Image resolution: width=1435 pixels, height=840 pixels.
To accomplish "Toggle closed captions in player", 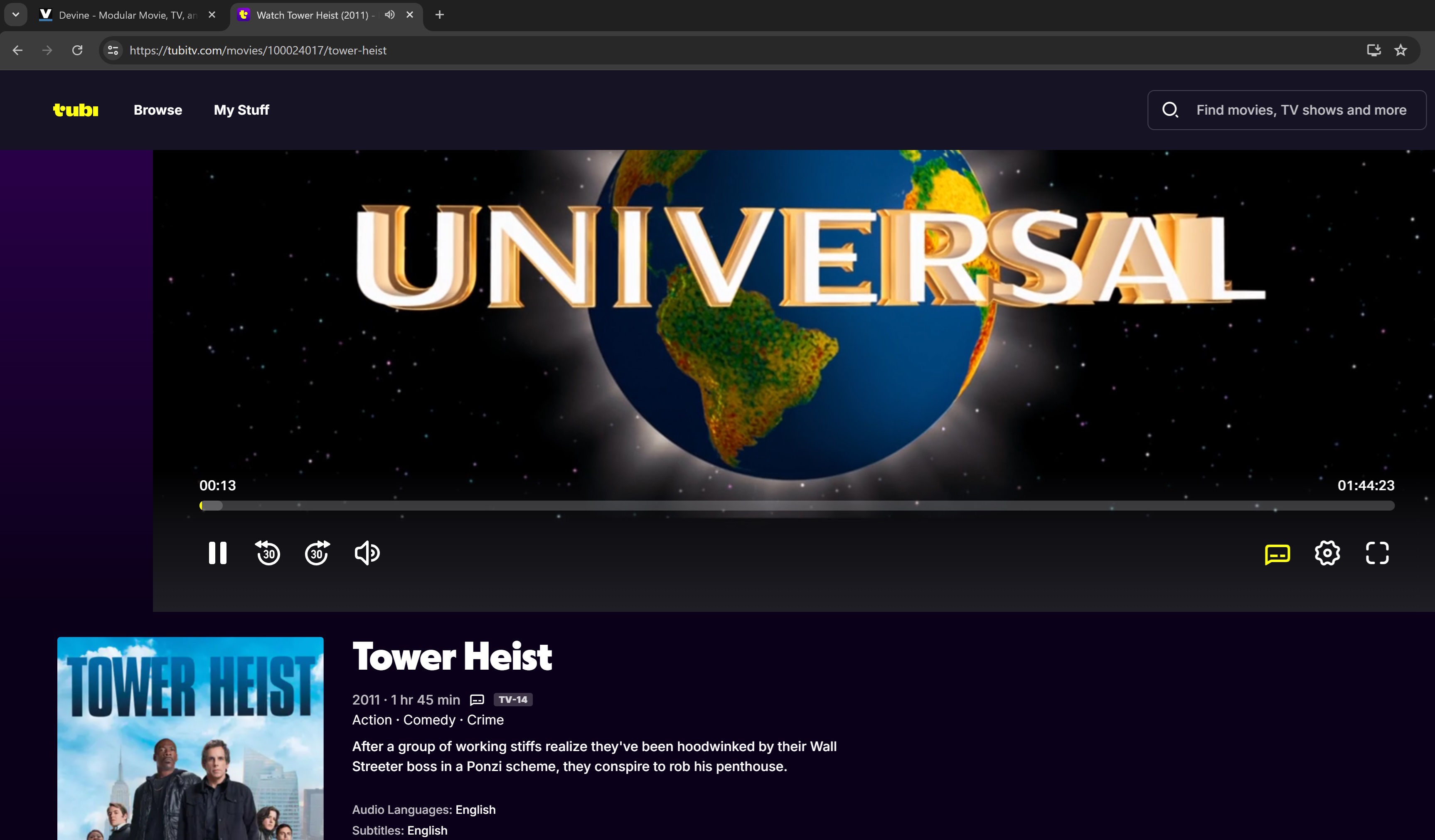I will (1277, 554).
